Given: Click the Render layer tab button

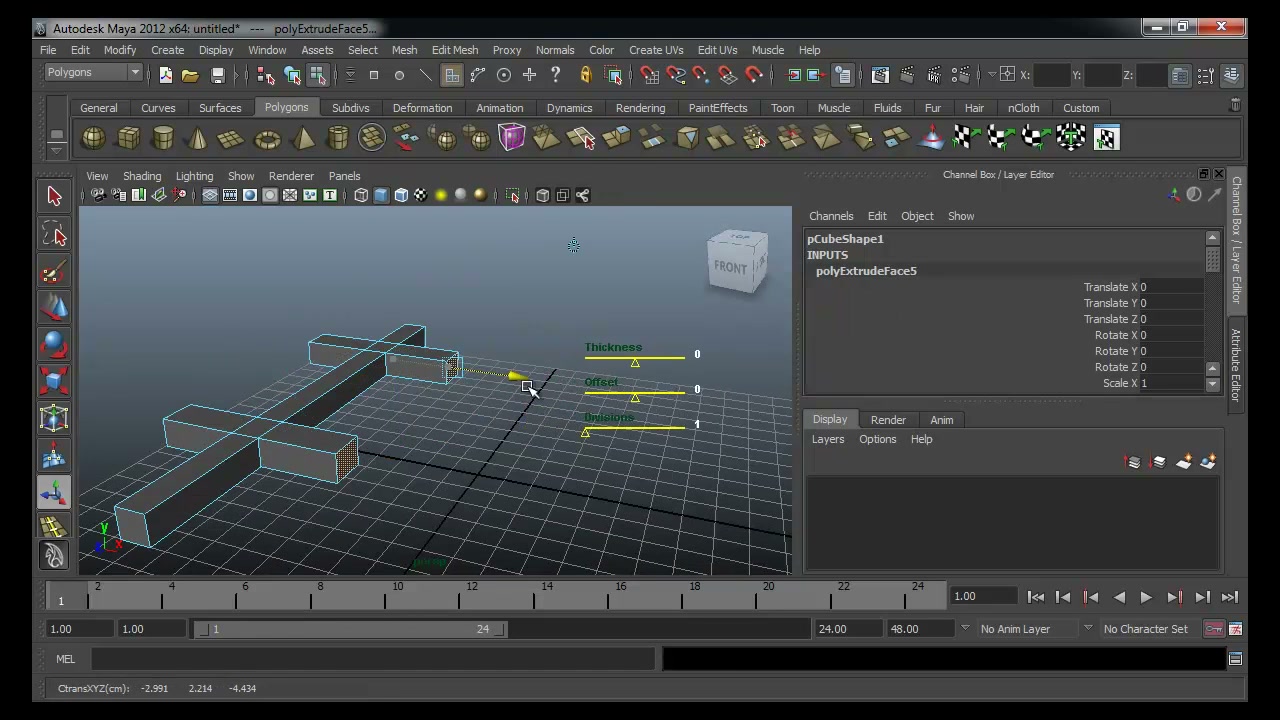Looking at the screenshot, I should coord(888,420).
